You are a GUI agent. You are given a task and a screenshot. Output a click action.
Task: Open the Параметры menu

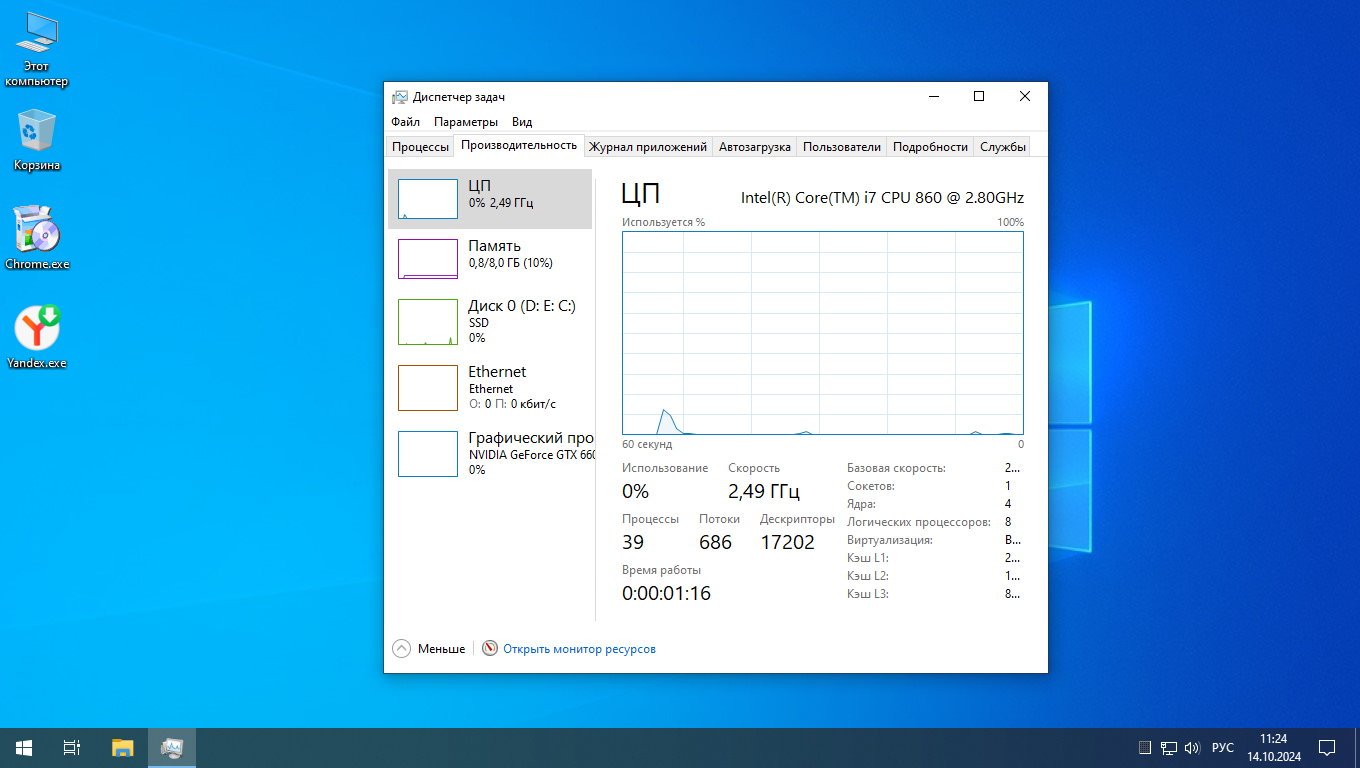465,122
